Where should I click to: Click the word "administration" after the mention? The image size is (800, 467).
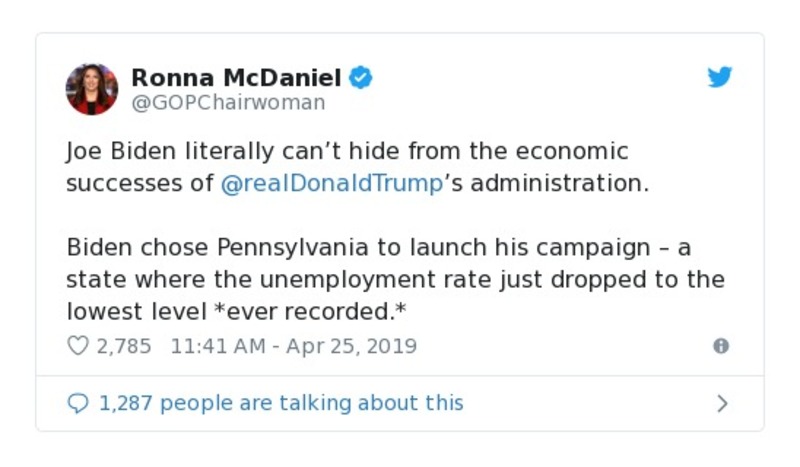click(x=558, y=185)
